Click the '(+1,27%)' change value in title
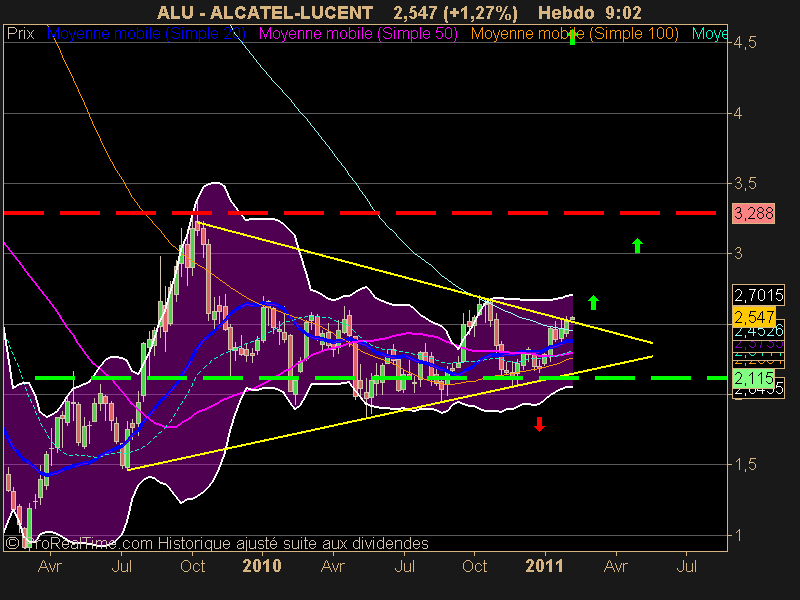 tap(481, 13)
